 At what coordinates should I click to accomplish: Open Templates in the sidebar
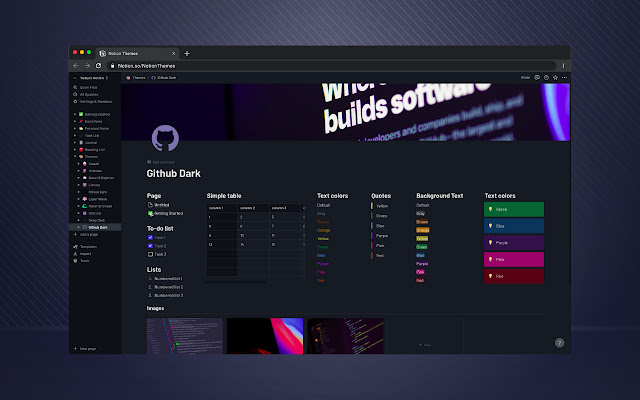point(88,246)
